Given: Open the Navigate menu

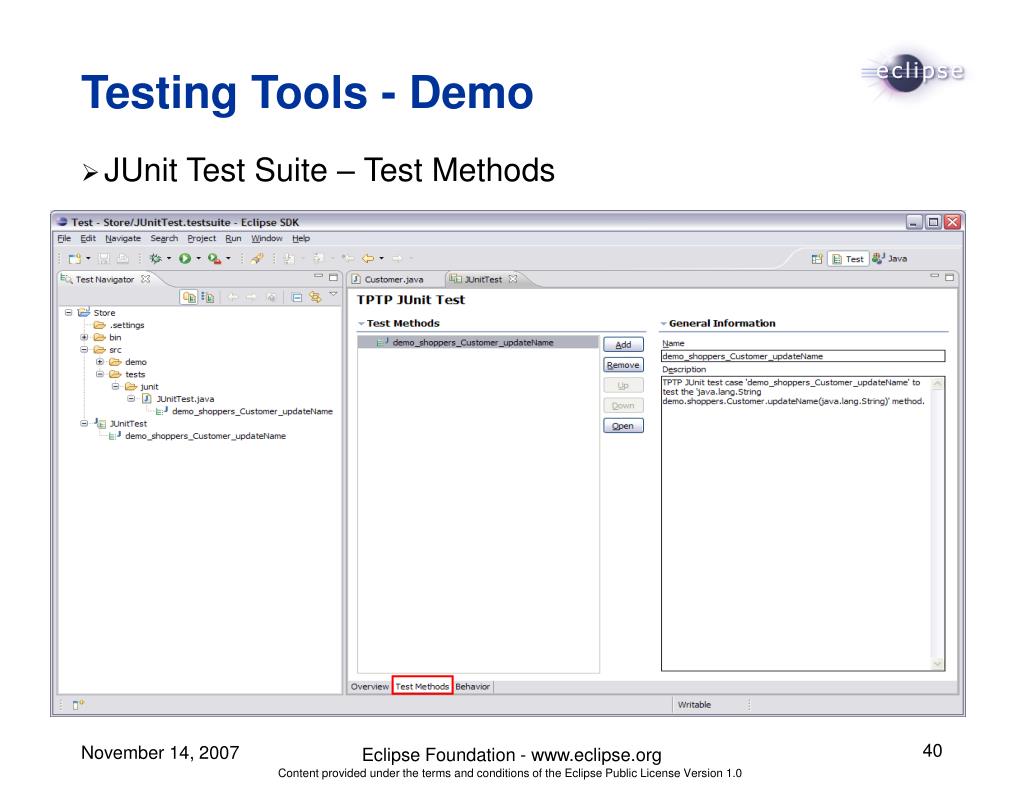Looking at the screenshot, I should tap(123, 238).
